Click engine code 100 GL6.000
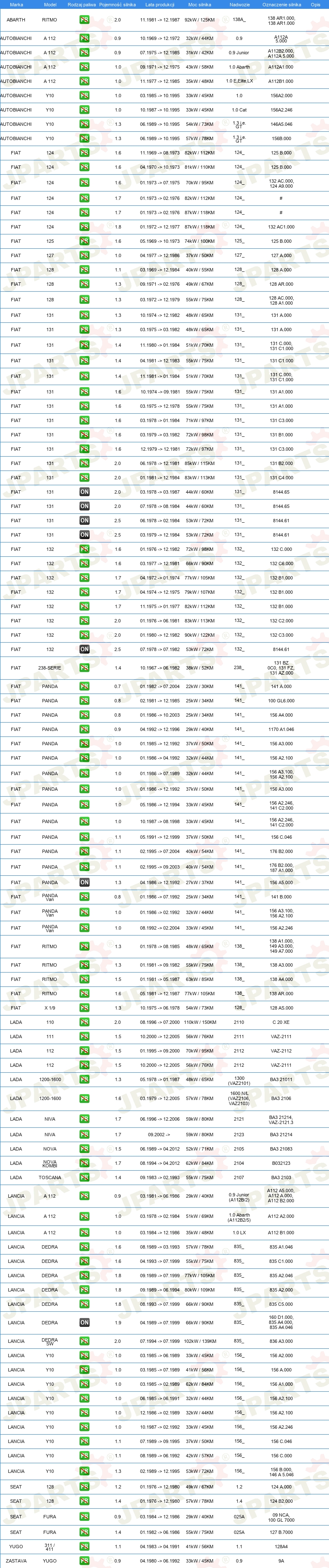The width and height of the screenshot is (329, 1568). coord(281,701)
